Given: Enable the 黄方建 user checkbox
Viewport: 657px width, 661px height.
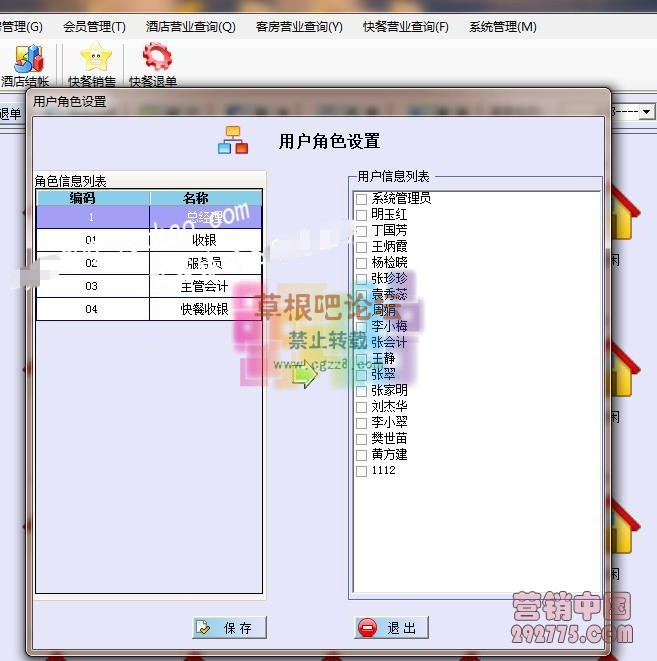Looking at the screenshot, I should tap(361, 455).
